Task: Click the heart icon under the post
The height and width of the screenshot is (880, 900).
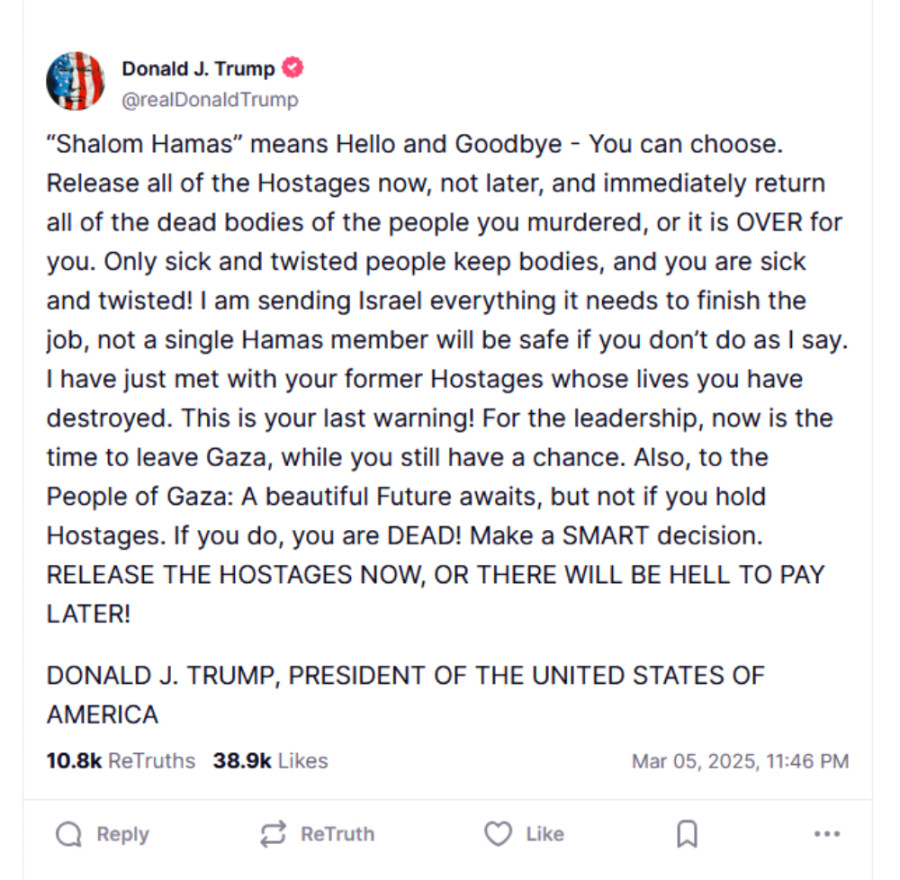Action: coord(497,833)
